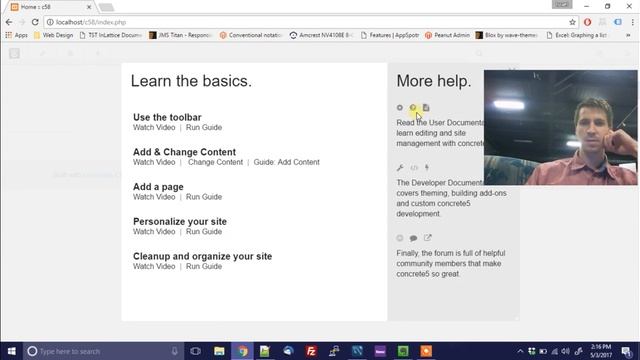This screenshot has height=360, width=640.
Task: Click the highlighted circle icon under More help
Action: coord(413,108)
